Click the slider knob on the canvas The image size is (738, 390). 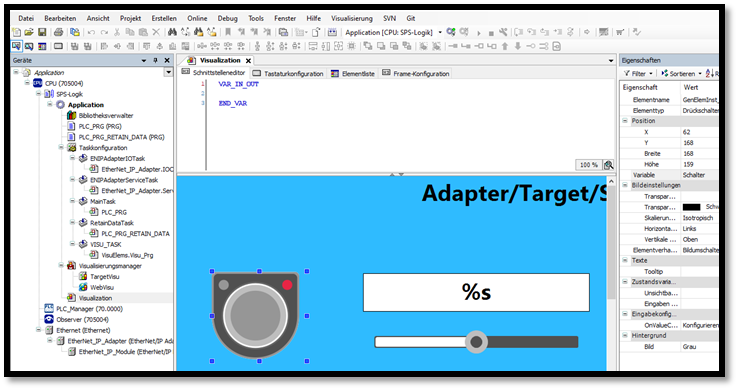point(476,342)
